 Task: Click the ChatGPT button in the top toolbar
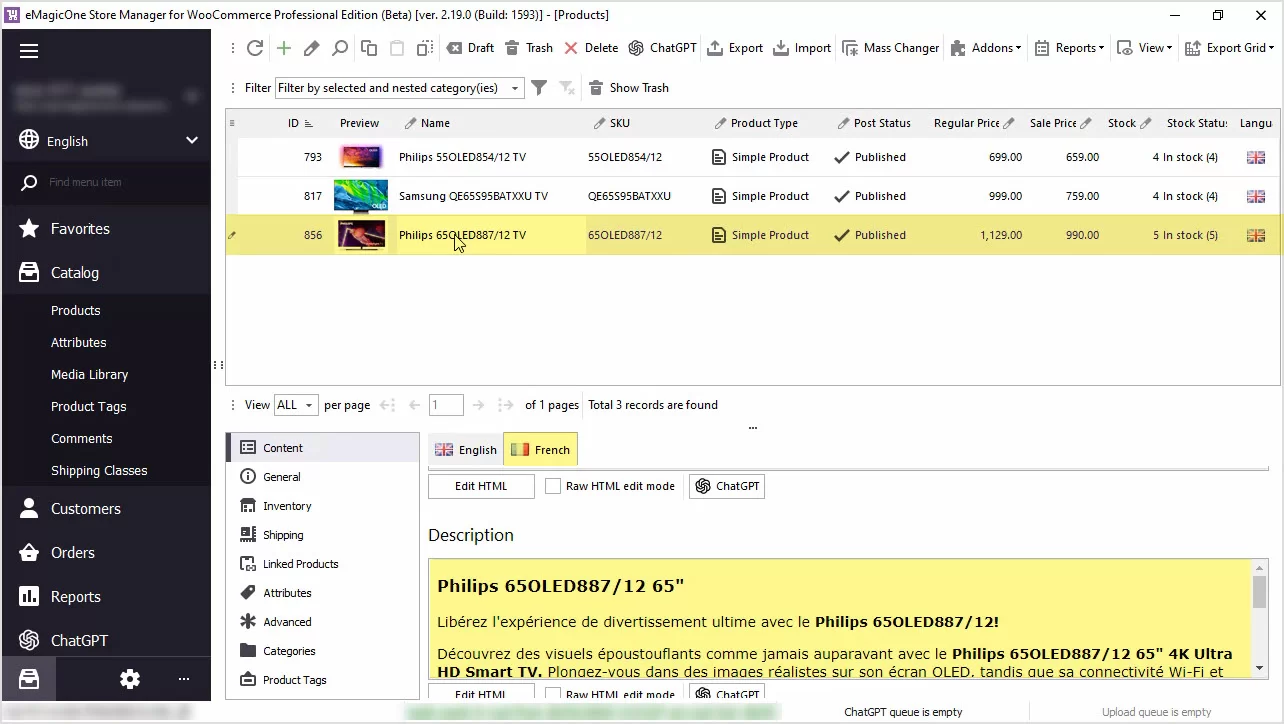662,48
